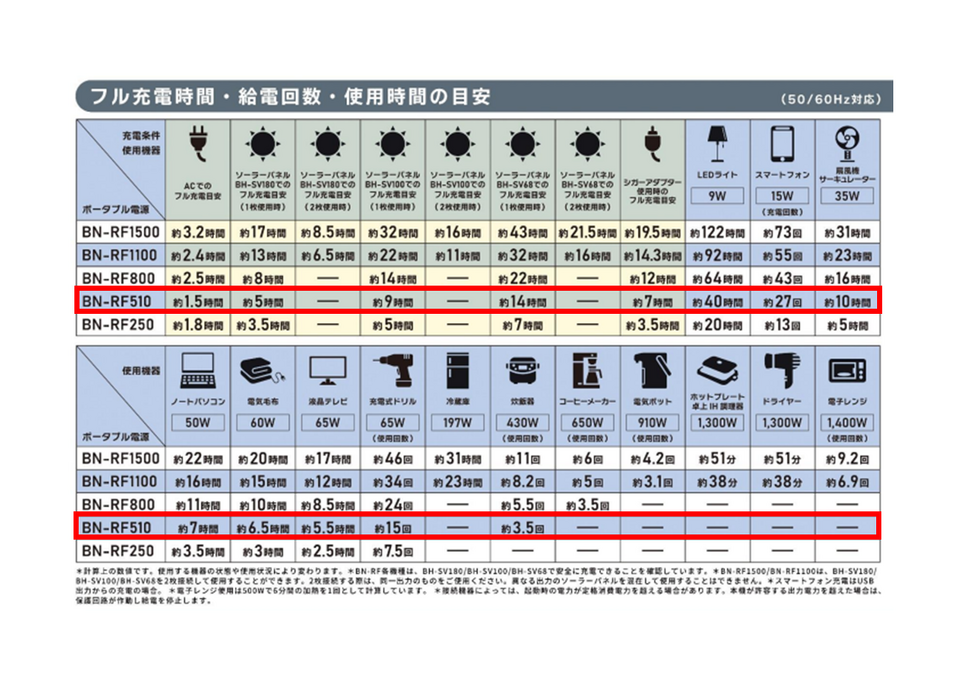Image resolution: width=960 pixels, height=679 pixels.
Task: Click the cordless drill icon
Action: coord(393,372)
